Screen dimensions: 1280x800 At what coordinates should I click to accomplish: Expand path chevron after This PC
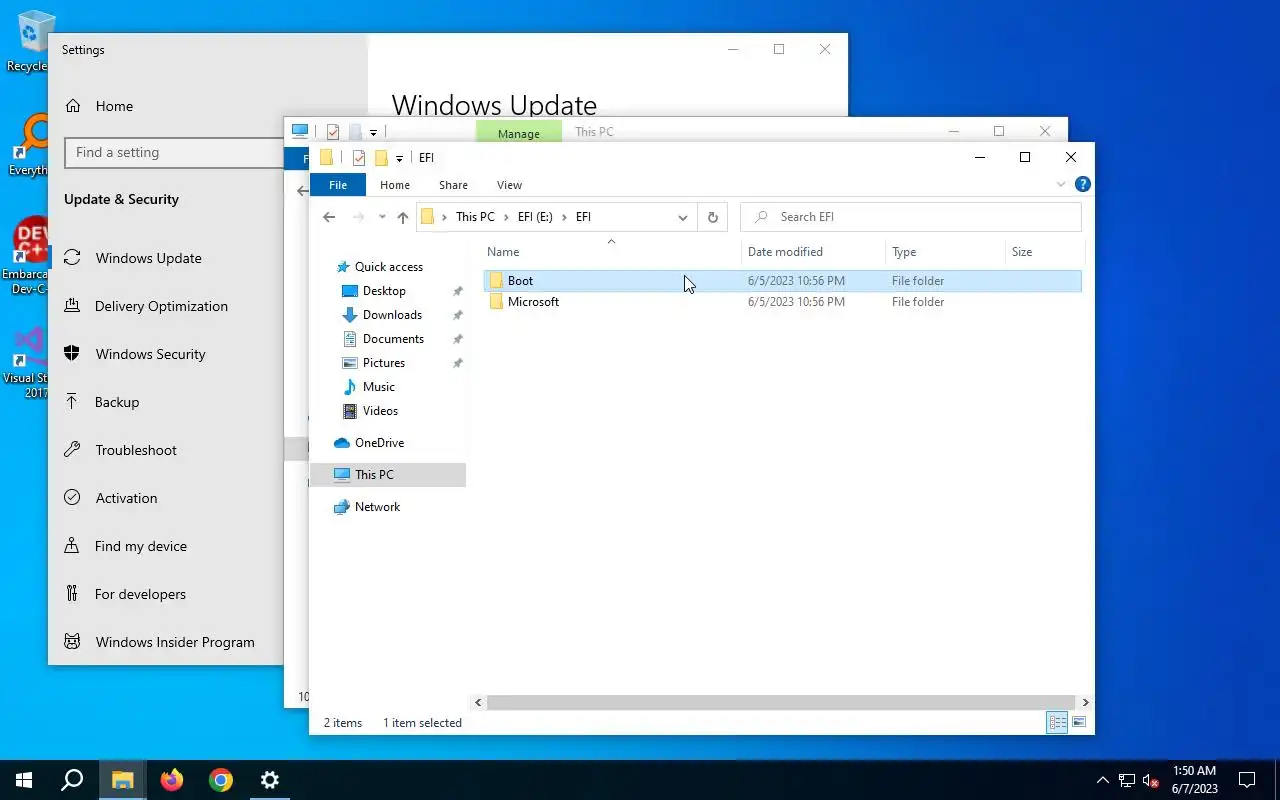tap(506, 217)
